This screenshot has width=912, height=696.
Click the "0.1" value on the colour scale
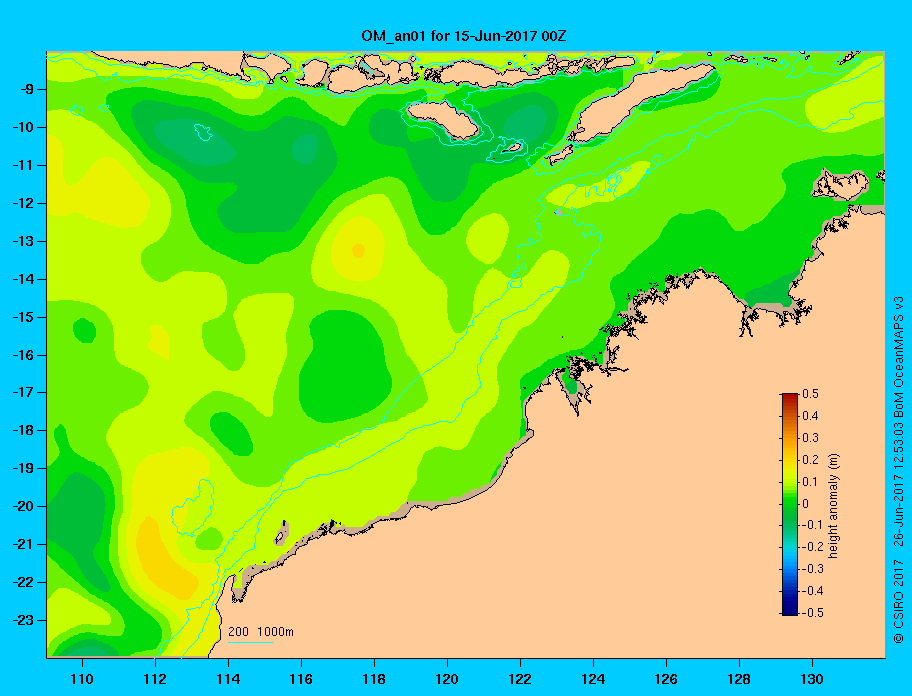(x=810, y=481)
